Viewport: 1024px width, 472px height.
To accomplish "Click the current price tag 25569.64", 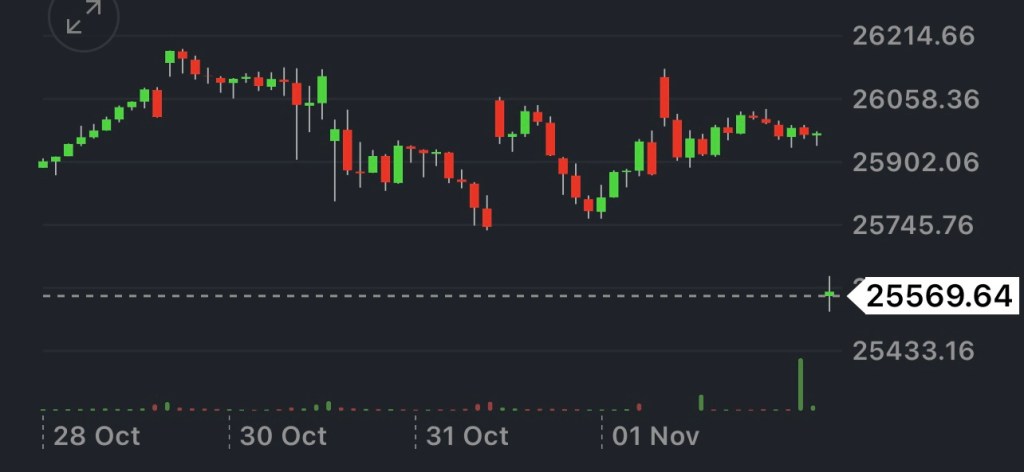I will point(938,296).
